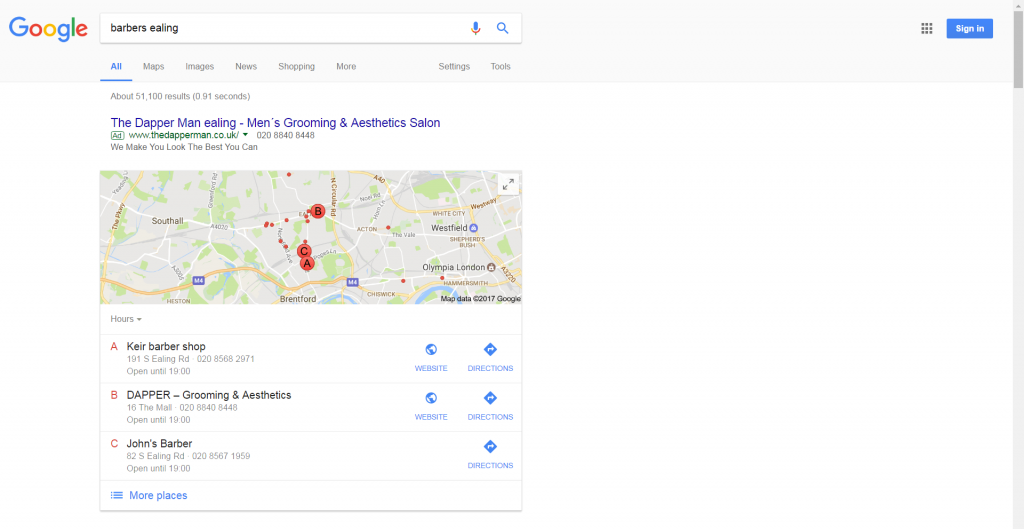The height and width of the screenshot is (529, 1024).
Task: Open the Hours filter dropdown
Action: point(126,319)
